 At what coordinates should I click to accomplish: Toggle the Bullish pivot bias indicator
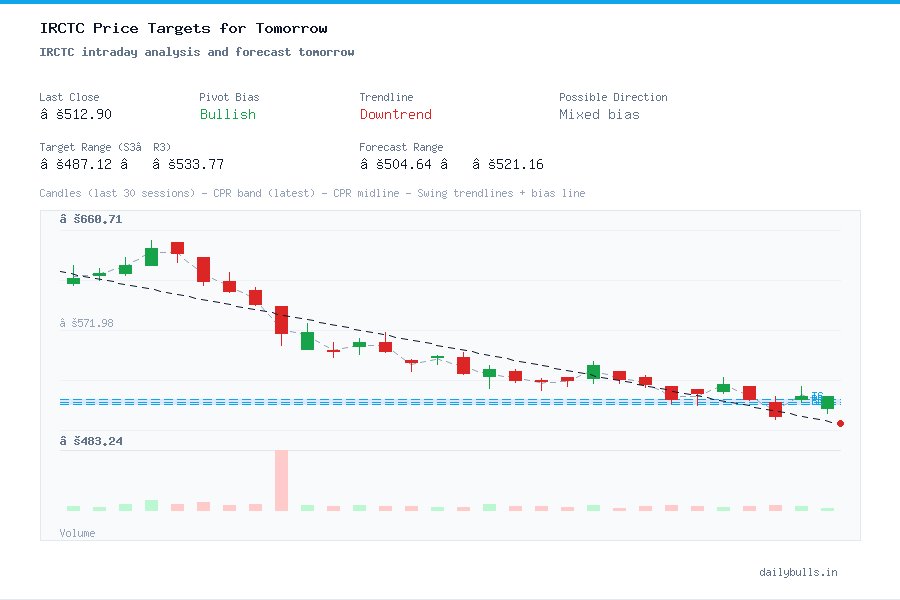point(227,115)
